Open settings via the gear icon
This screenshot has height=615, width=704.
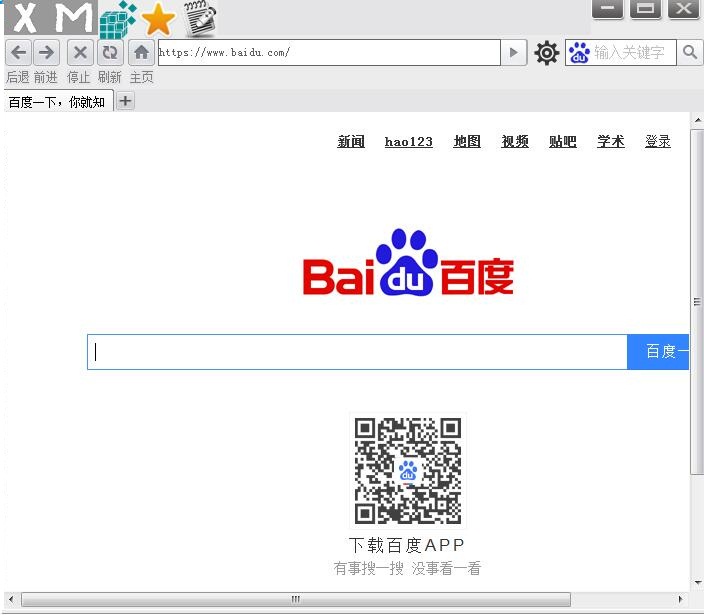[x=546, y=53]
